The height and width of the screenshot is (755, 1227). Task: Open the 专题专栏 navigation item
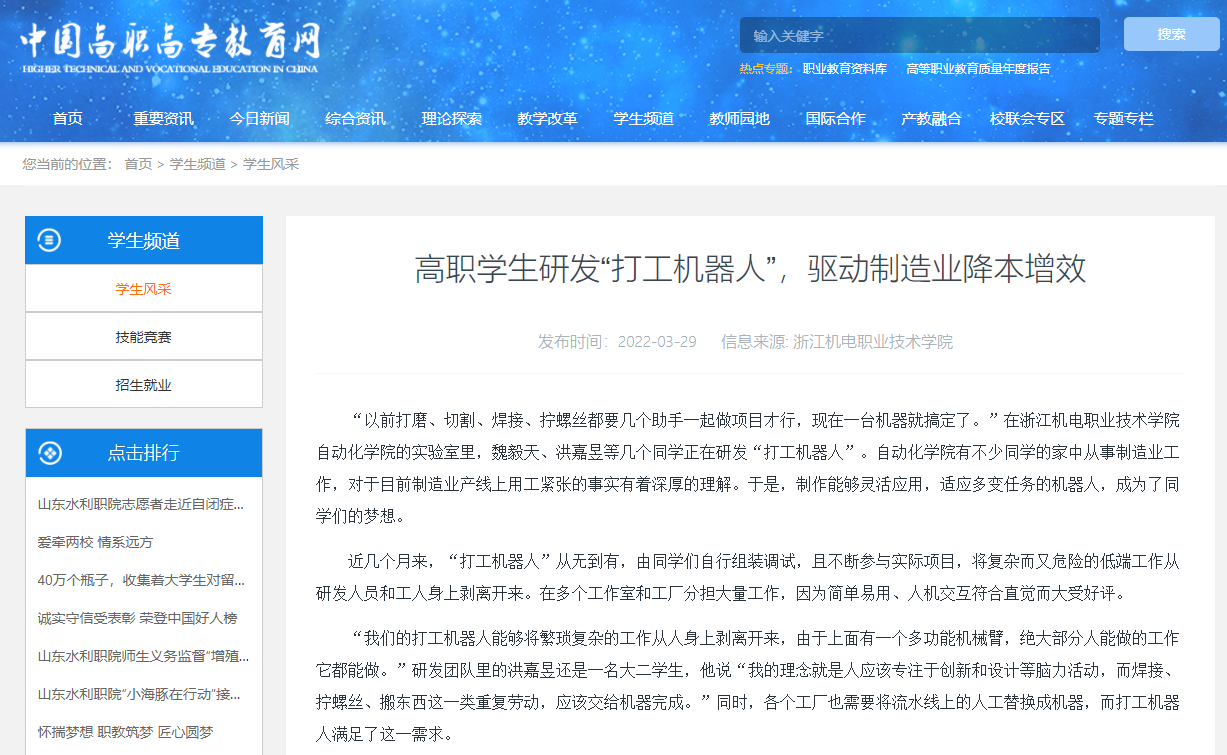click(1123, 118)
